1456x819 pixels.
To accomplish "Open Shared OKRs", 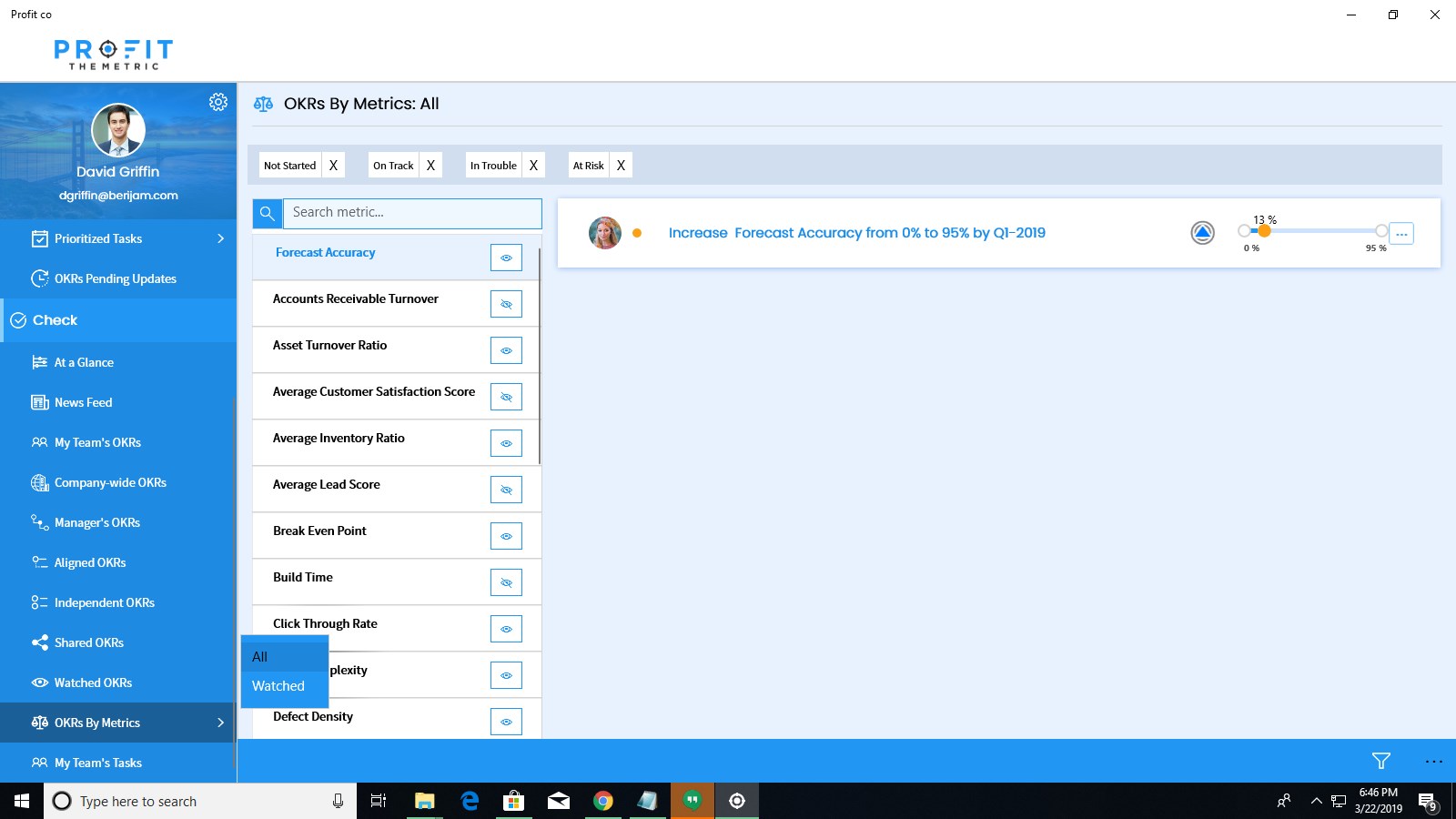I will pos(118,642).
